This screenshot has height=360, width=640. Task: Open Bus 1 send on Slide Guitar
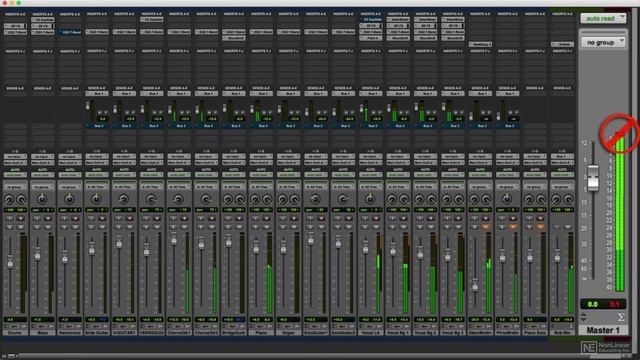tap(97, 93)
